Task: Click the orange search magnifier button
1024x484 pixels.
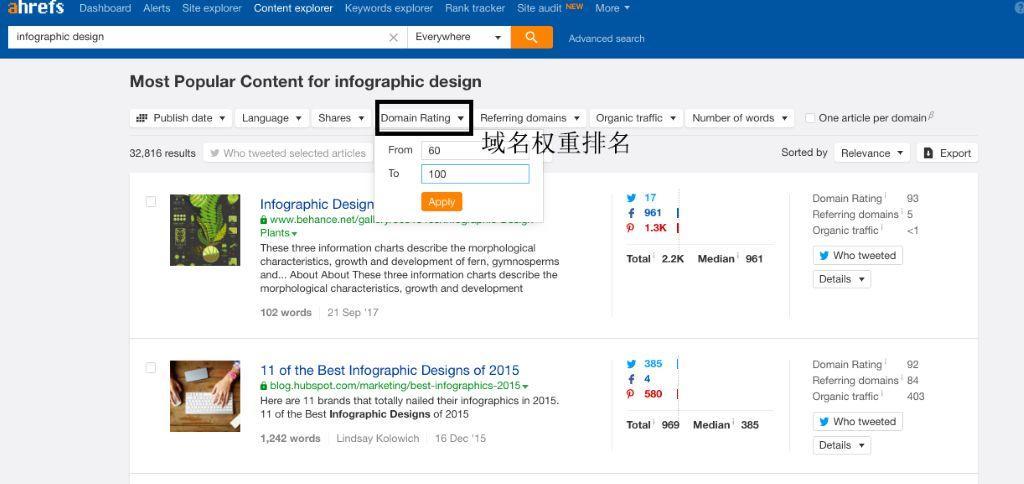Action: pos(531,37)
